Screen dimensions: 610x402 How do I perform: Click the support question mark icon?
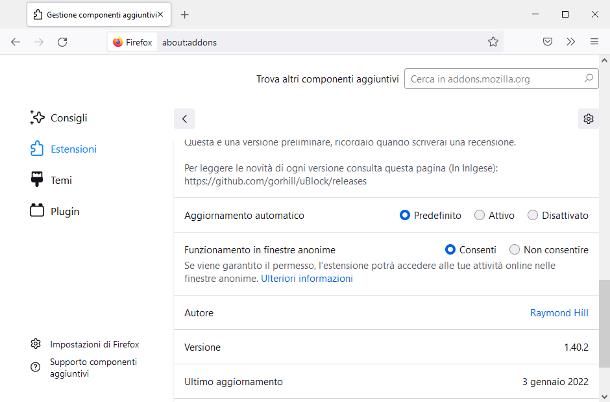tap(35, 367)
